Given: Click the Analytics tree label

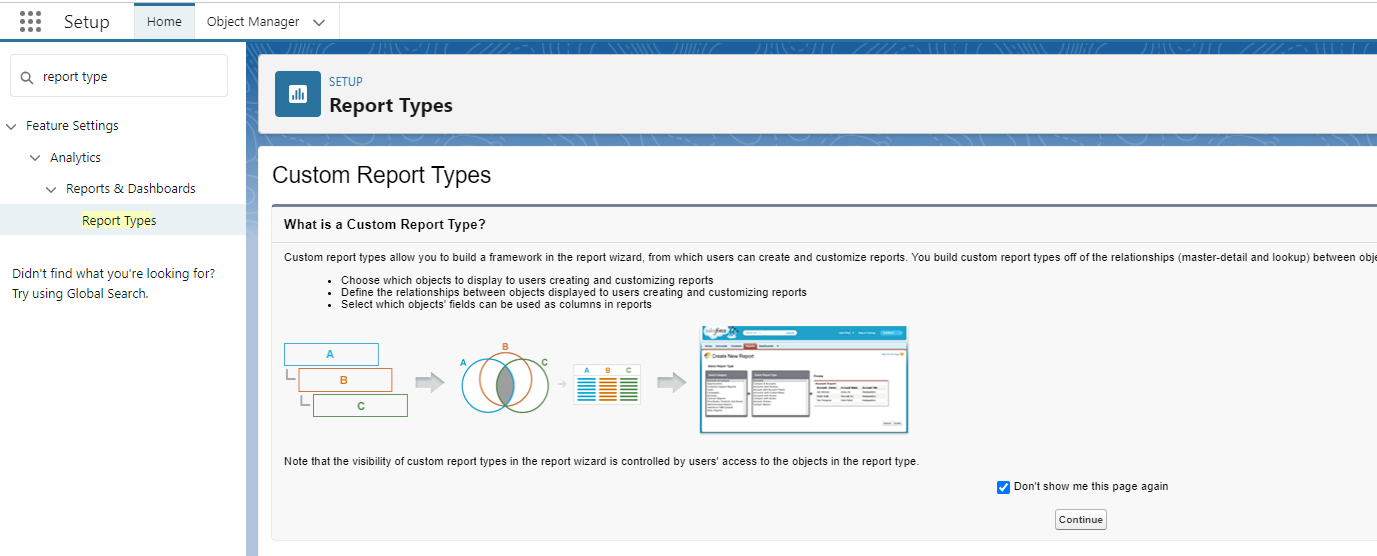Looking at the screenshot, I should point(75,158).
